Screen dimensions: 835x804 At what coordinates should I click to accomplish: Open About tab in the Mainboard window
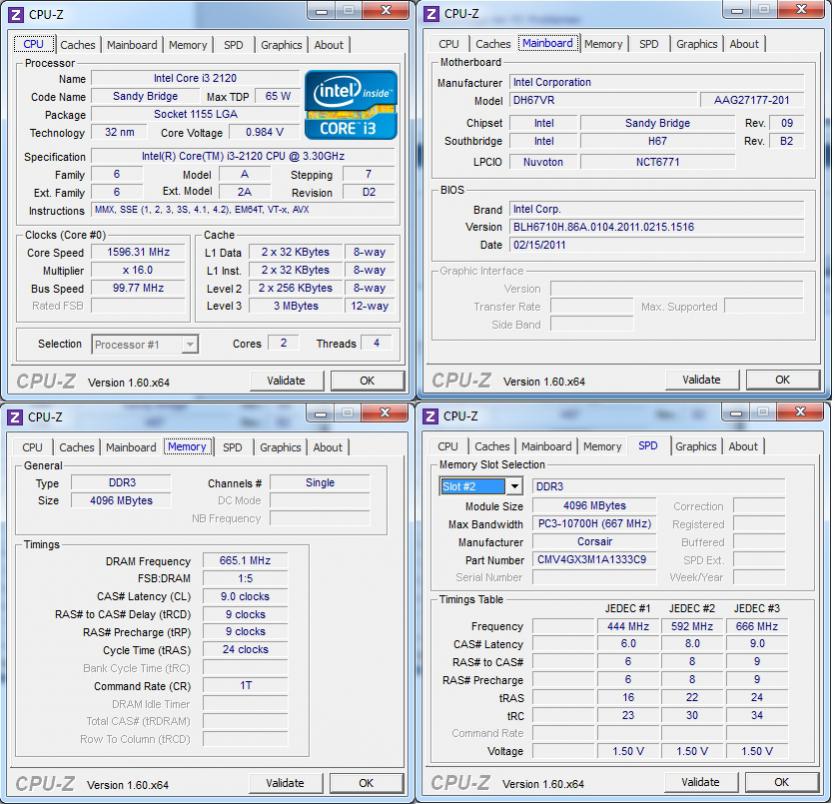pos(744,44)
